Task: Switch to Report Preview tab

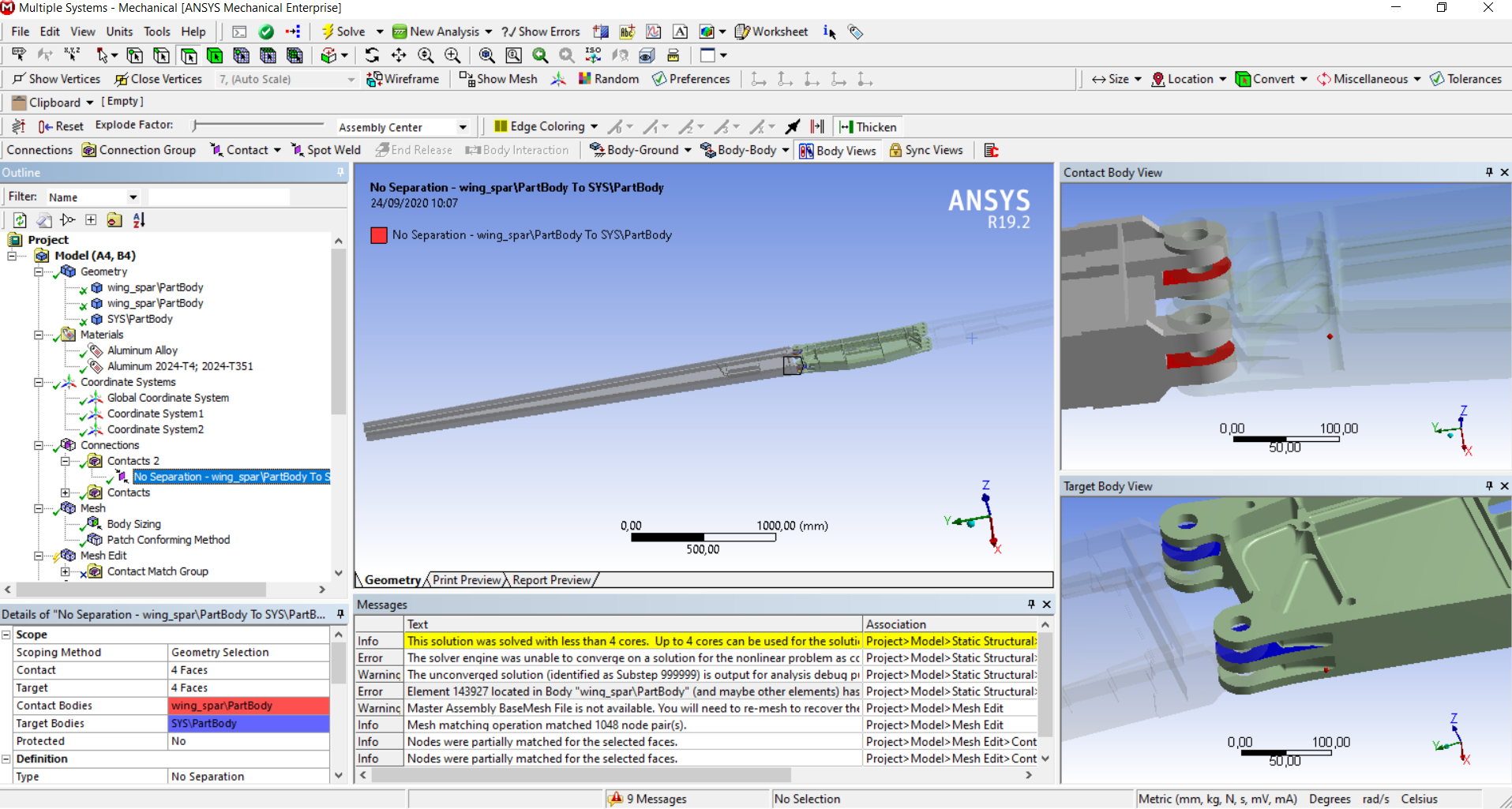Action: point(551,580)
